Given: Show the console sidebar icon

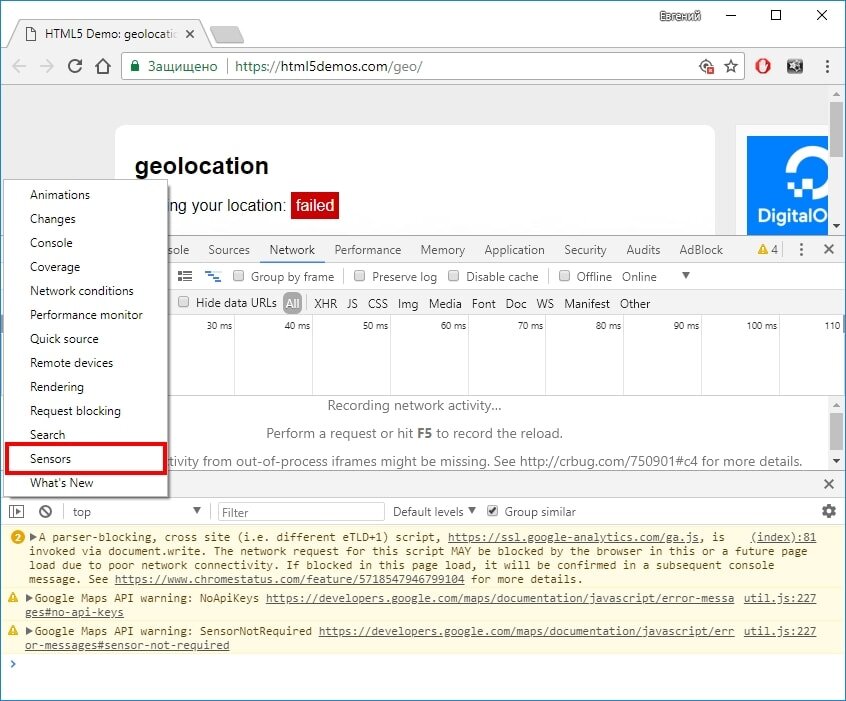Looking at the screenshot, I should click(x=17, y=512).
